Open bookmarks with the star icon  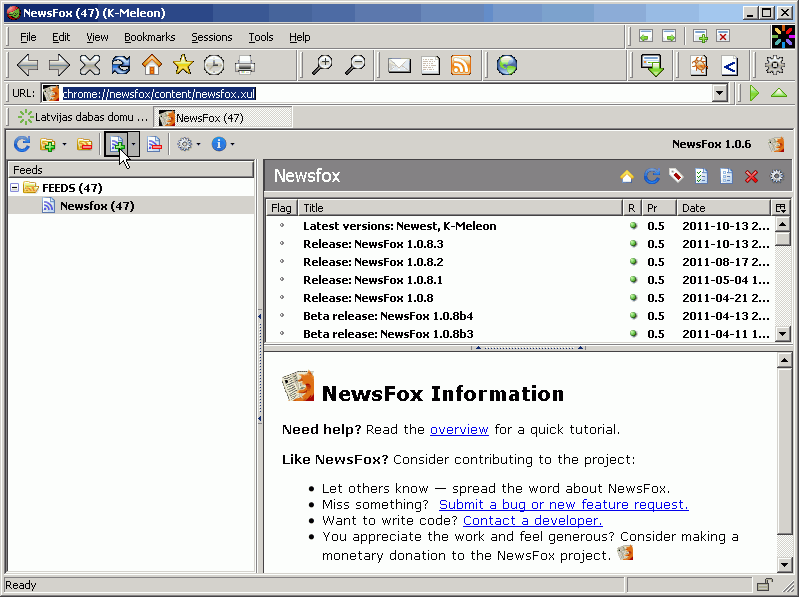tap(183, 65)
